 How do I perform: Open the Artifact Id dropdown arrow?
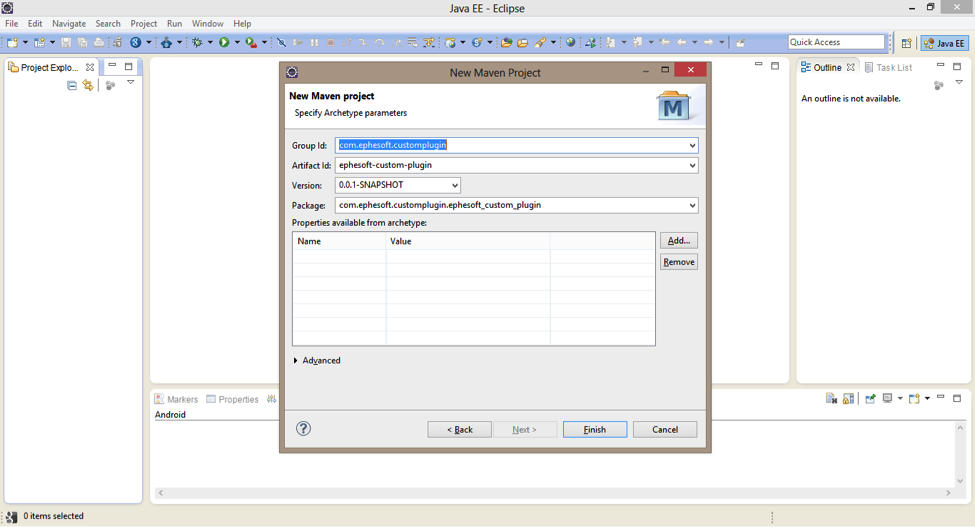(692, 165)
